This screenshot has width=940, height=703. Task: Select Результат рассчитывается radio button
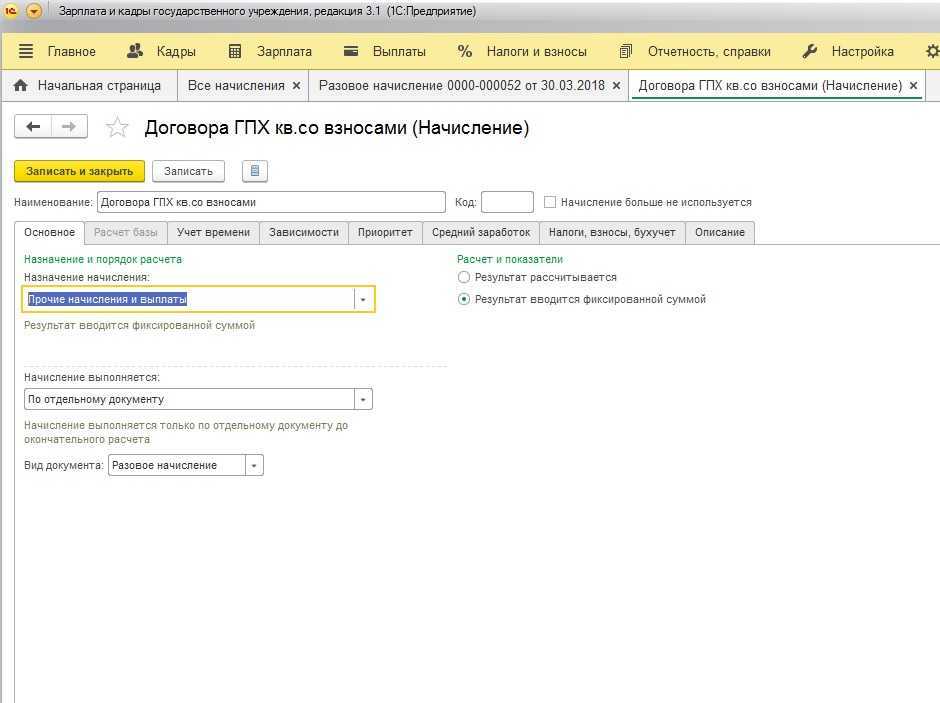463,277
